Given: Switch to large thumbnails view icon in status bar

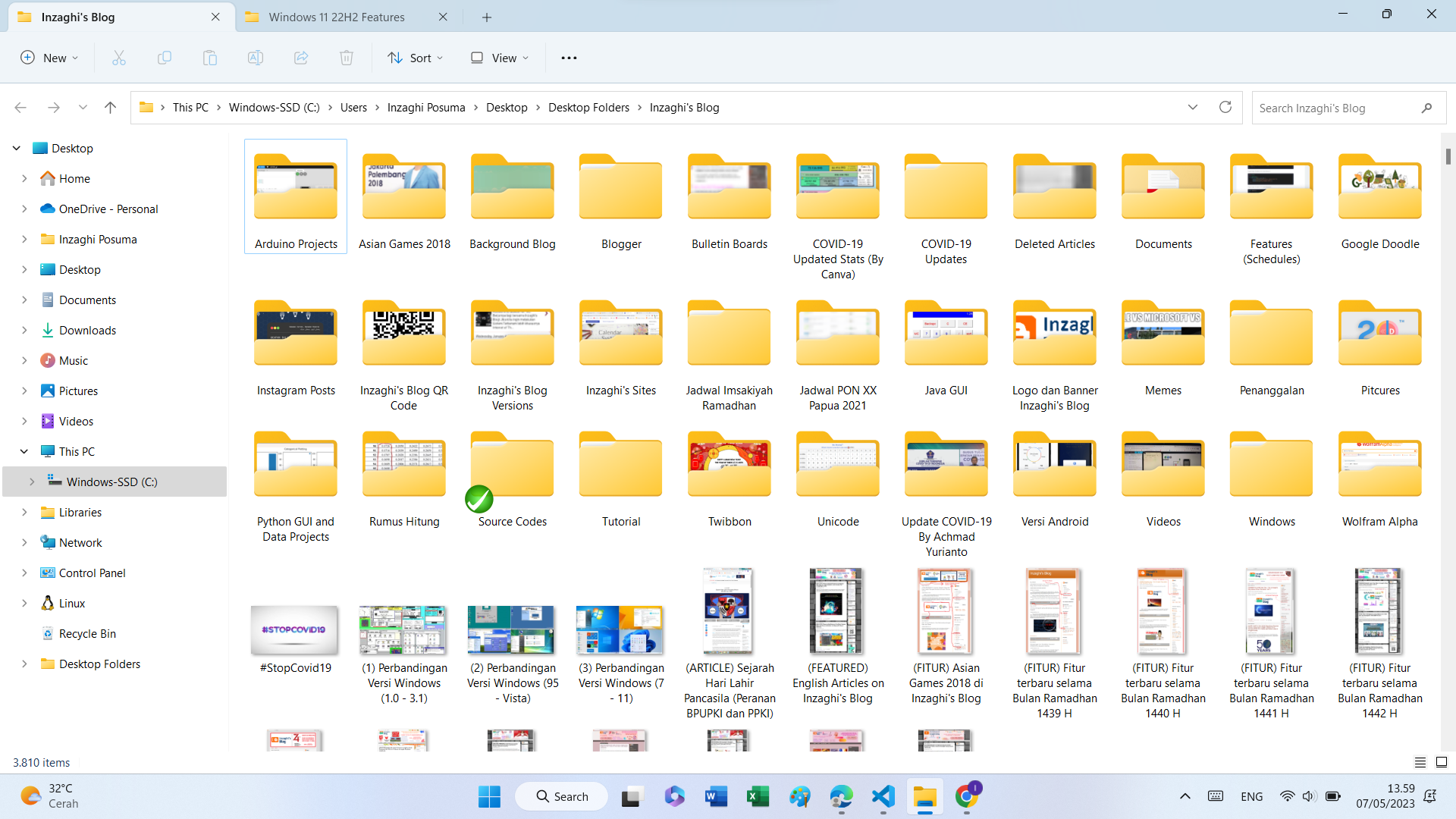Looking at the screenshot, I should click(1442, 762).
